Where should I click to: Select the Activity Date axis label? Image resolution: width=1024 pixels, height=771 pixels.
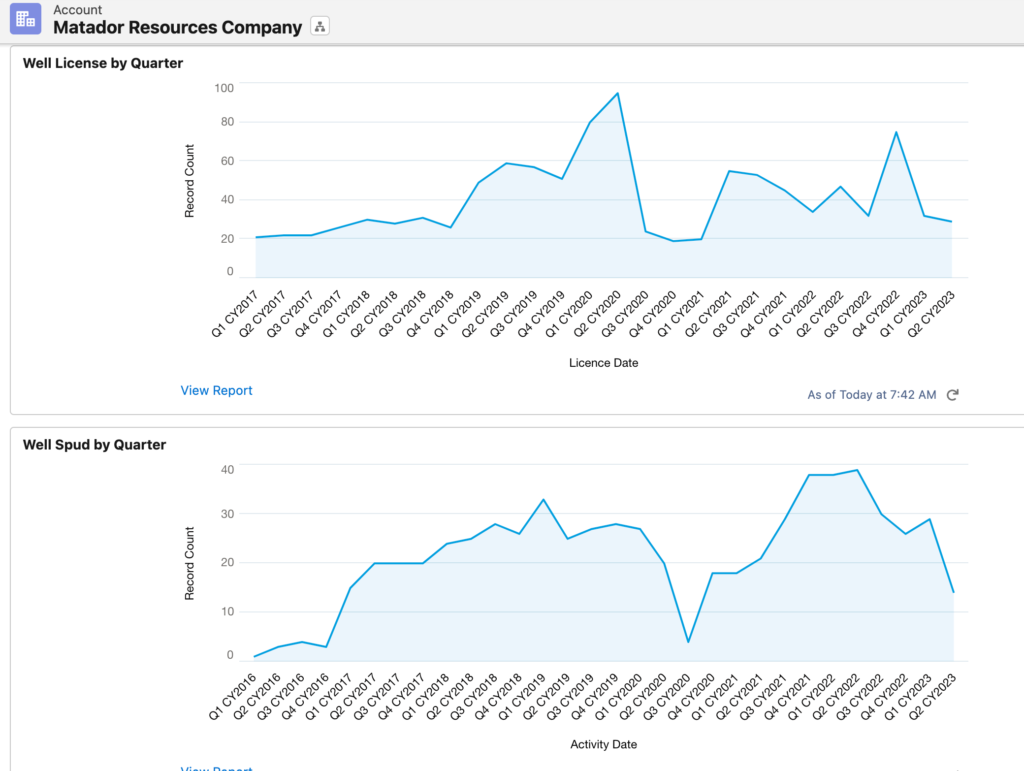[x=604, y=744]
